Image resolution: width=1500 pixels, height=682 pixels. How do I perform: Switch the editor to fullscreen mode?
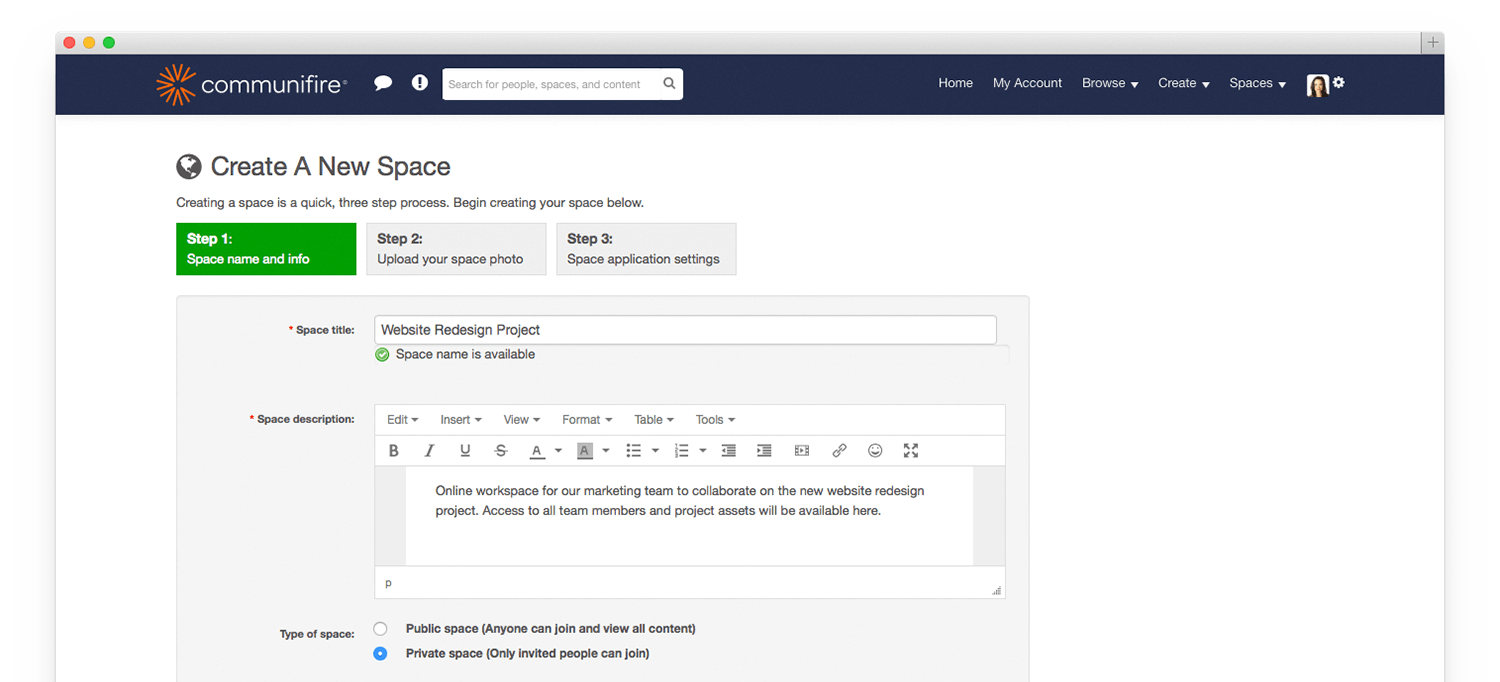[x=910, y=450]
